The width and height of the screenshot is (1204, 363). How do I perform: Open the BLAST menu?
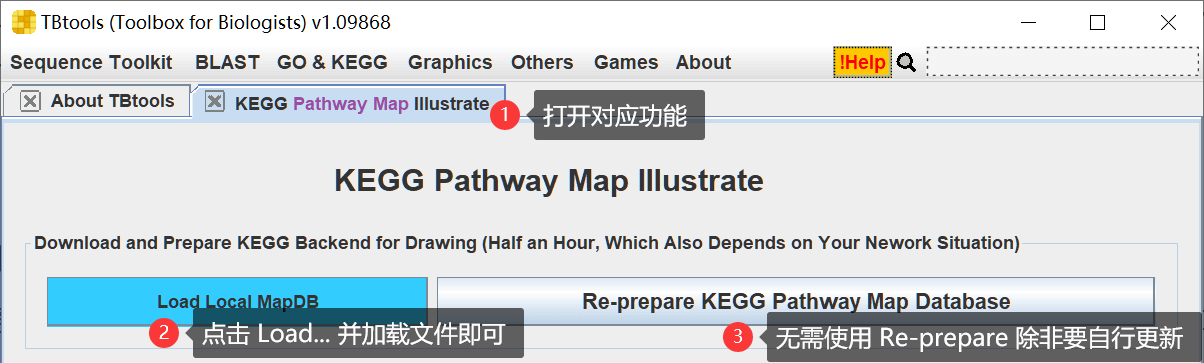pyautogui.click(x=227, y=62)
